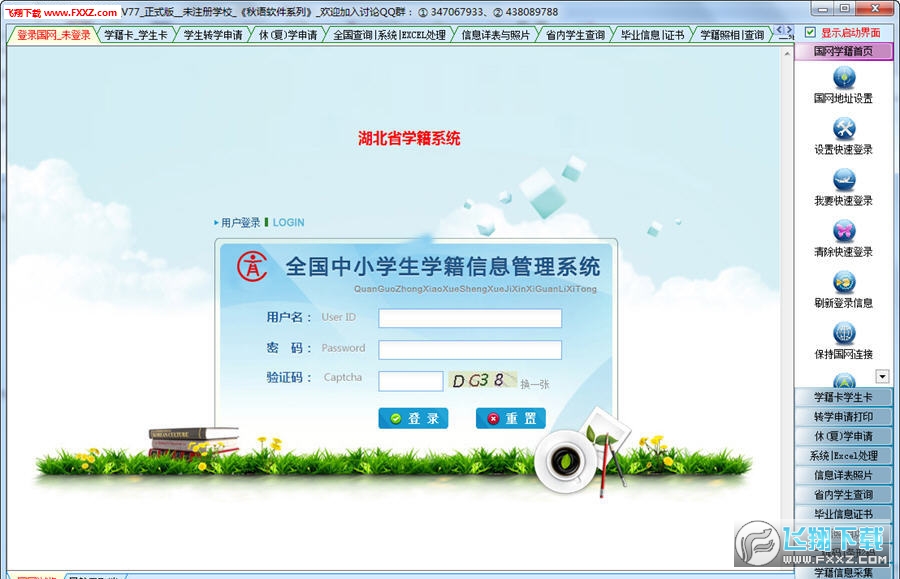Image resolution: width=900 pixels, height=579 pixels.
Task: Open the 休(复)学申请 tab
Action: tap(288, 35)
